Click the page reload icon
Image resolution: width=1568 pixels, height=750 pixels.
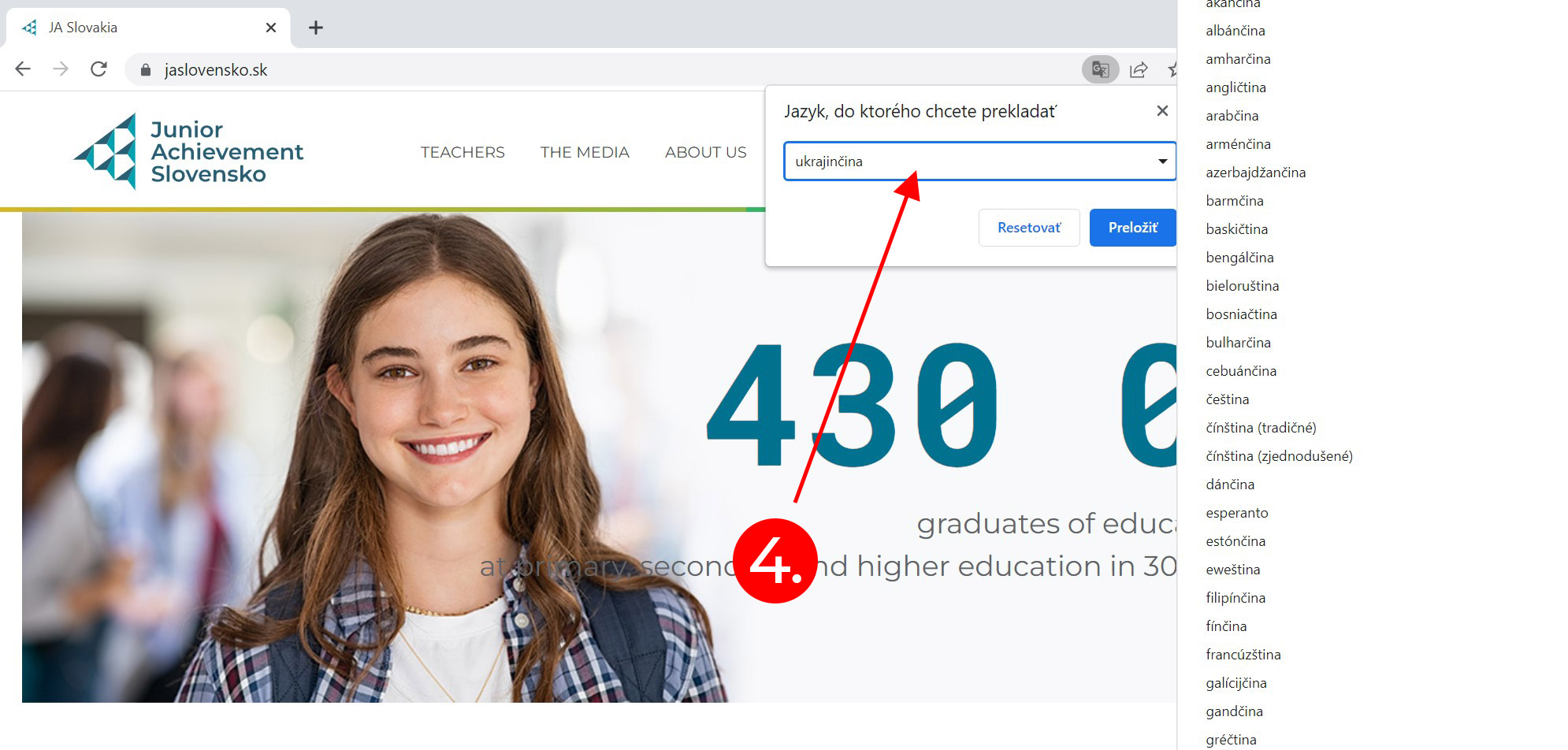pos(98,69)
